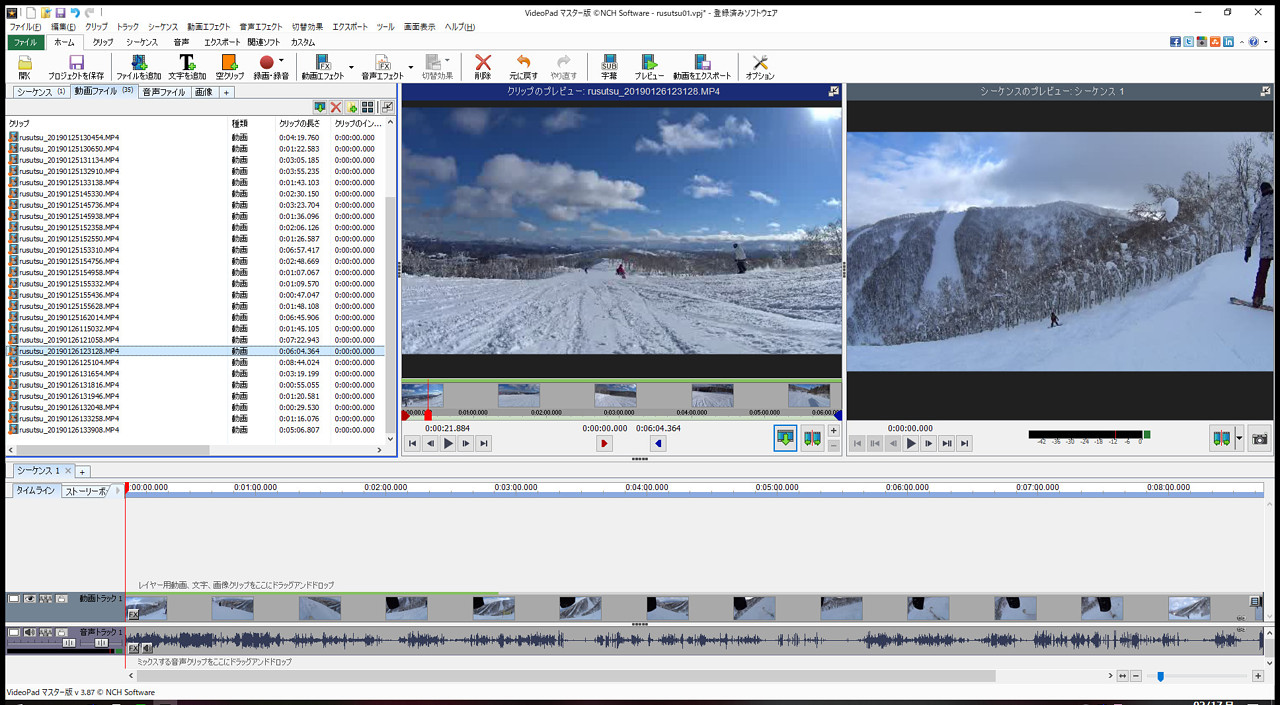Toggle eye visibility of 動画トラック 1
The image size is (1280, 705).
[x=30, y=599]
